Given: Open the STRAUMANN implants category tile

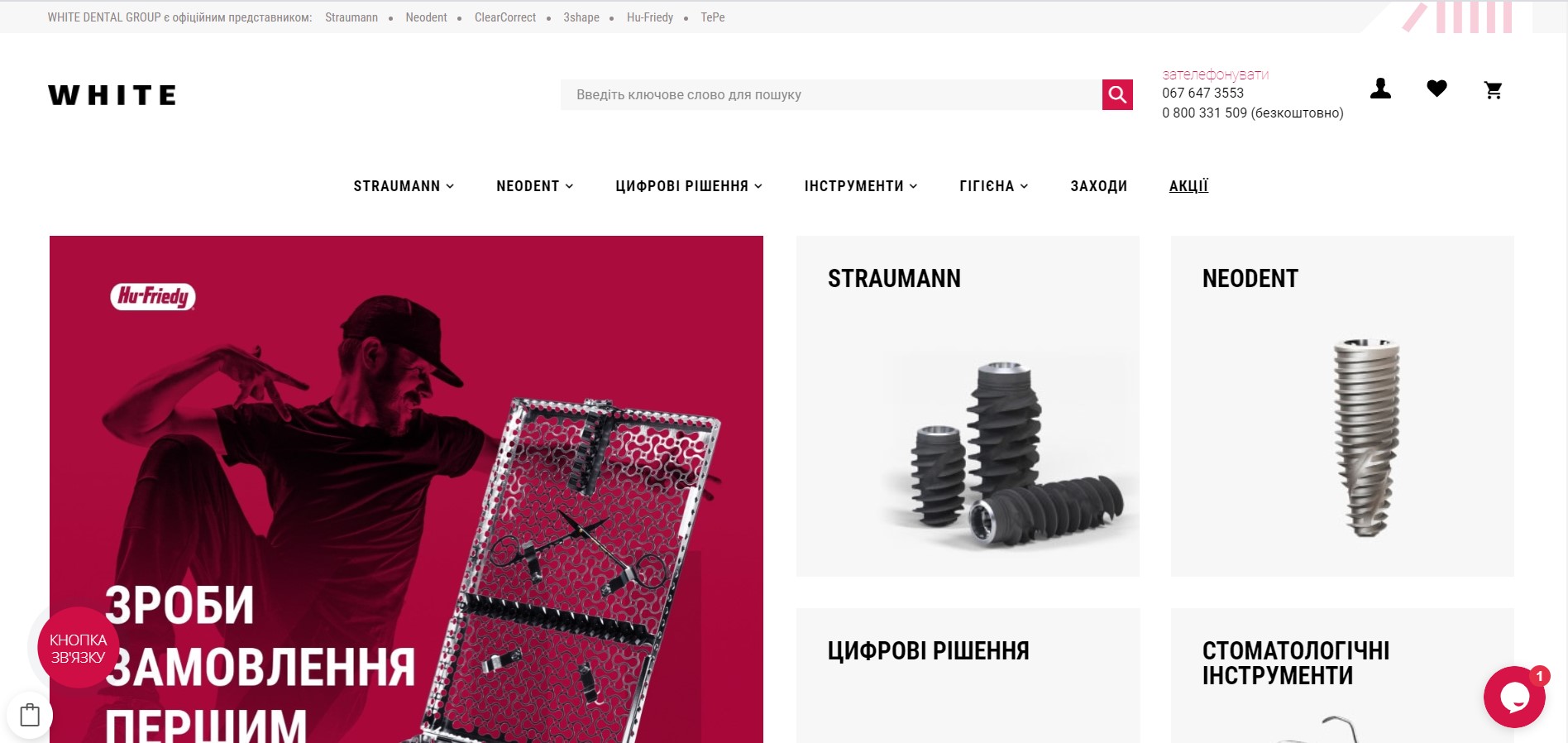Looking at the screenshot, I should pyautogui.click(x=968, y=406).
